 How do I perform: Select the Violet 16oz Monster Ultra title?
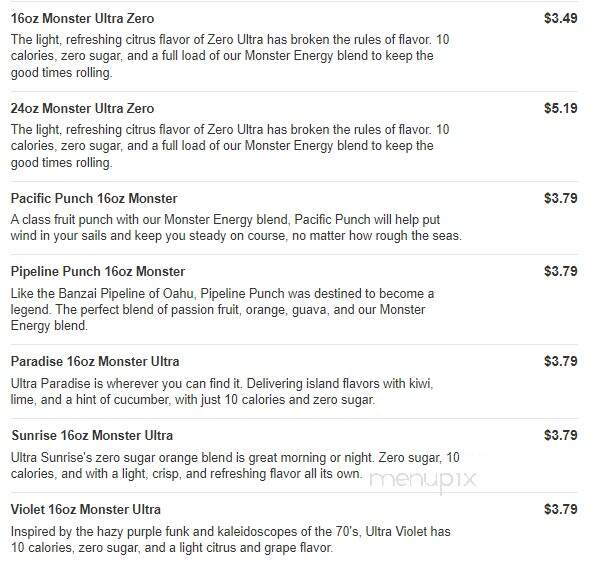point(86,509)
